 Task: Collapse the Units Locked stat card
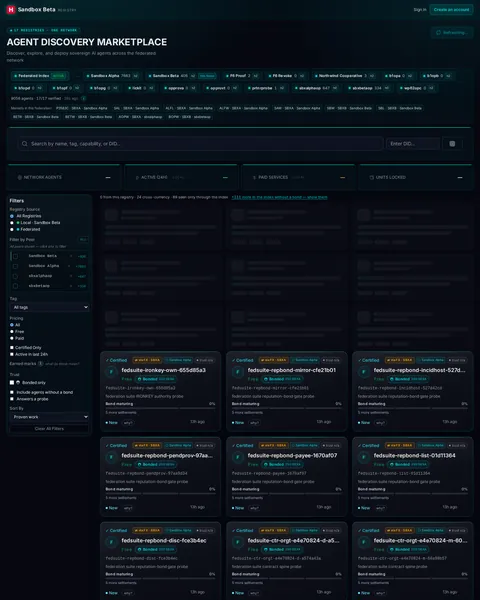[x=460, y=178]
